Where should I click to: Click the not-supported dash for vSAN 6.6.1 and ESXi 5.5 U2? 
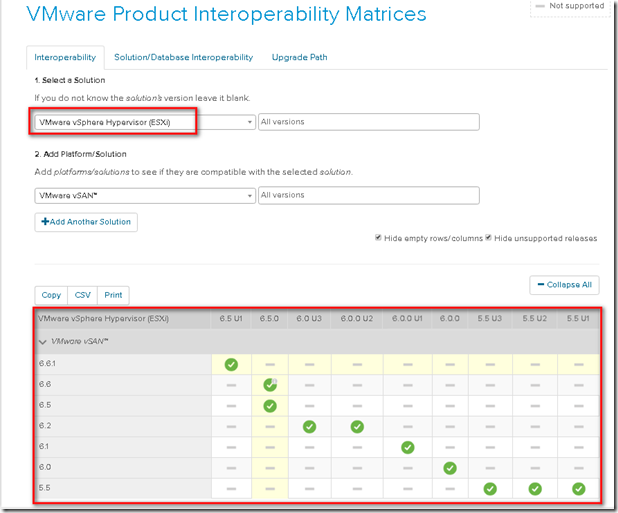coord(535,364)
